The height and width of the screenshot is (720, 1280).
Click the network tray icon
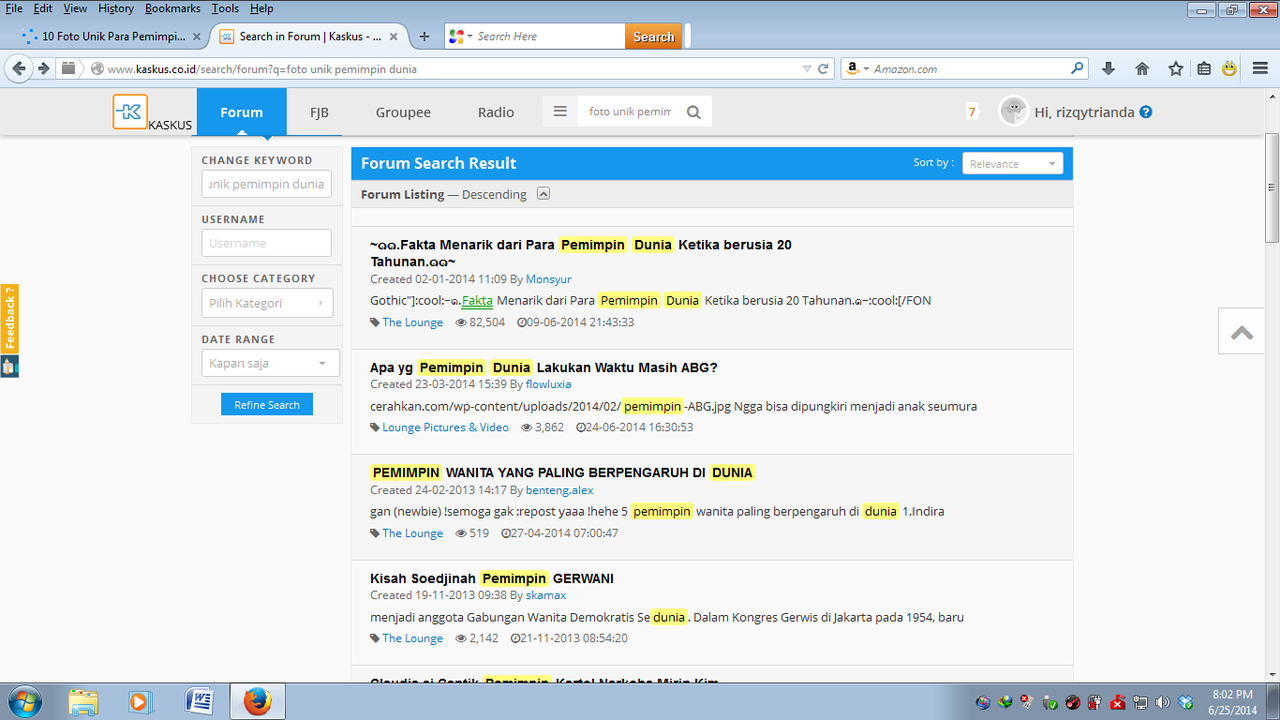click(1141, 702)
